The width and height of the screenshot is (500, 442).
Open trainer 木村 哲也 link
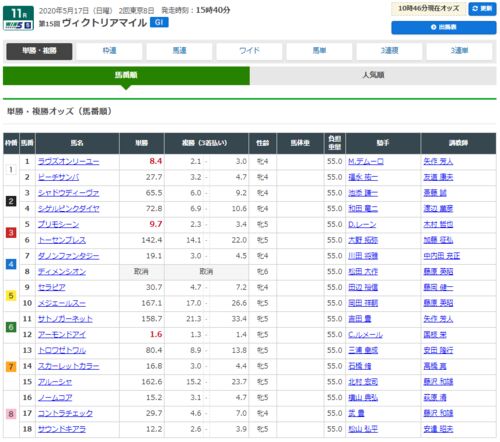[x=438, y=224]
